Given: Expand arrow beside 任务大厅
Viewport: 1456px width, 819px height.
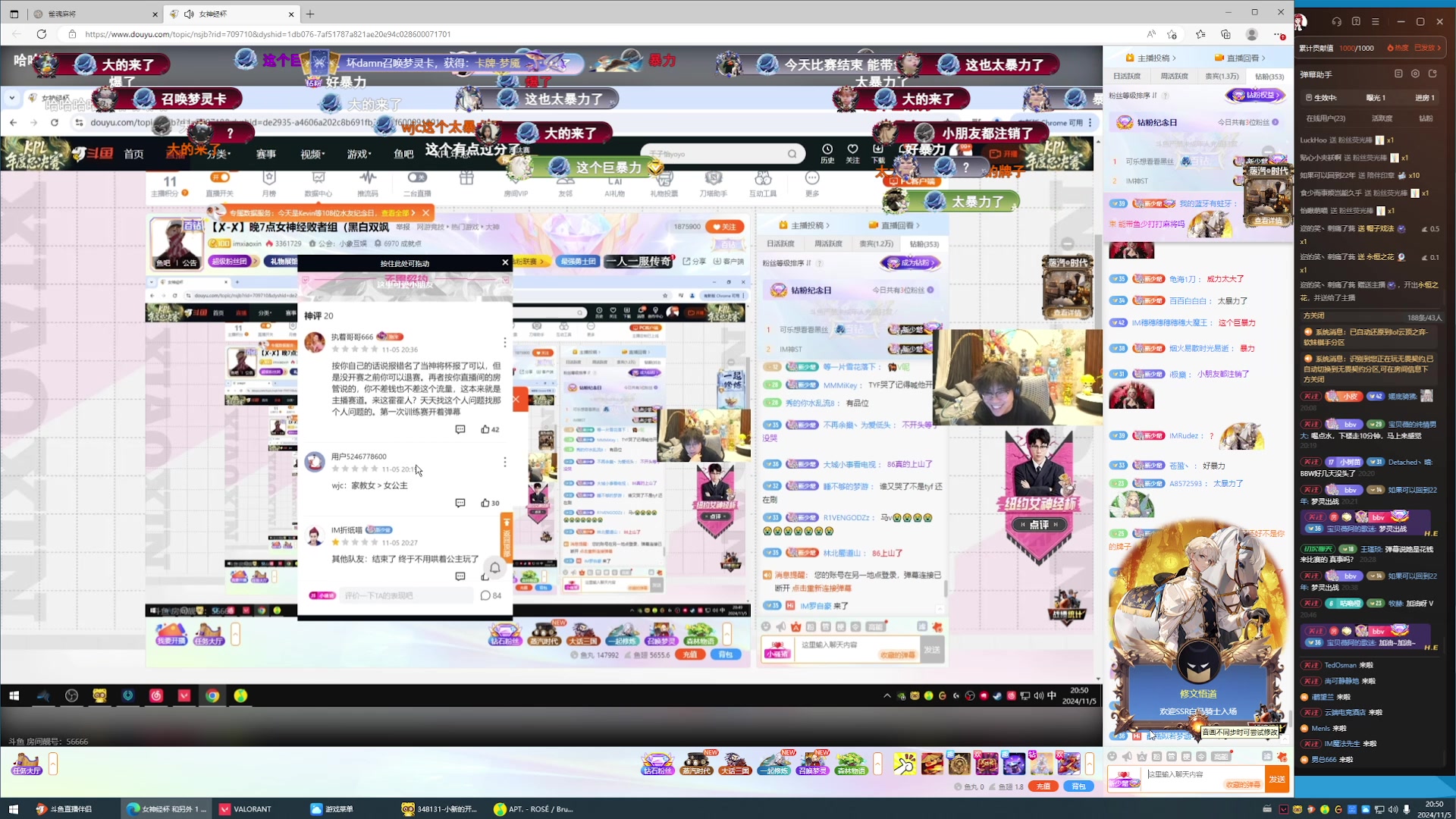Looking at the screenshot, I should [53, 764].
